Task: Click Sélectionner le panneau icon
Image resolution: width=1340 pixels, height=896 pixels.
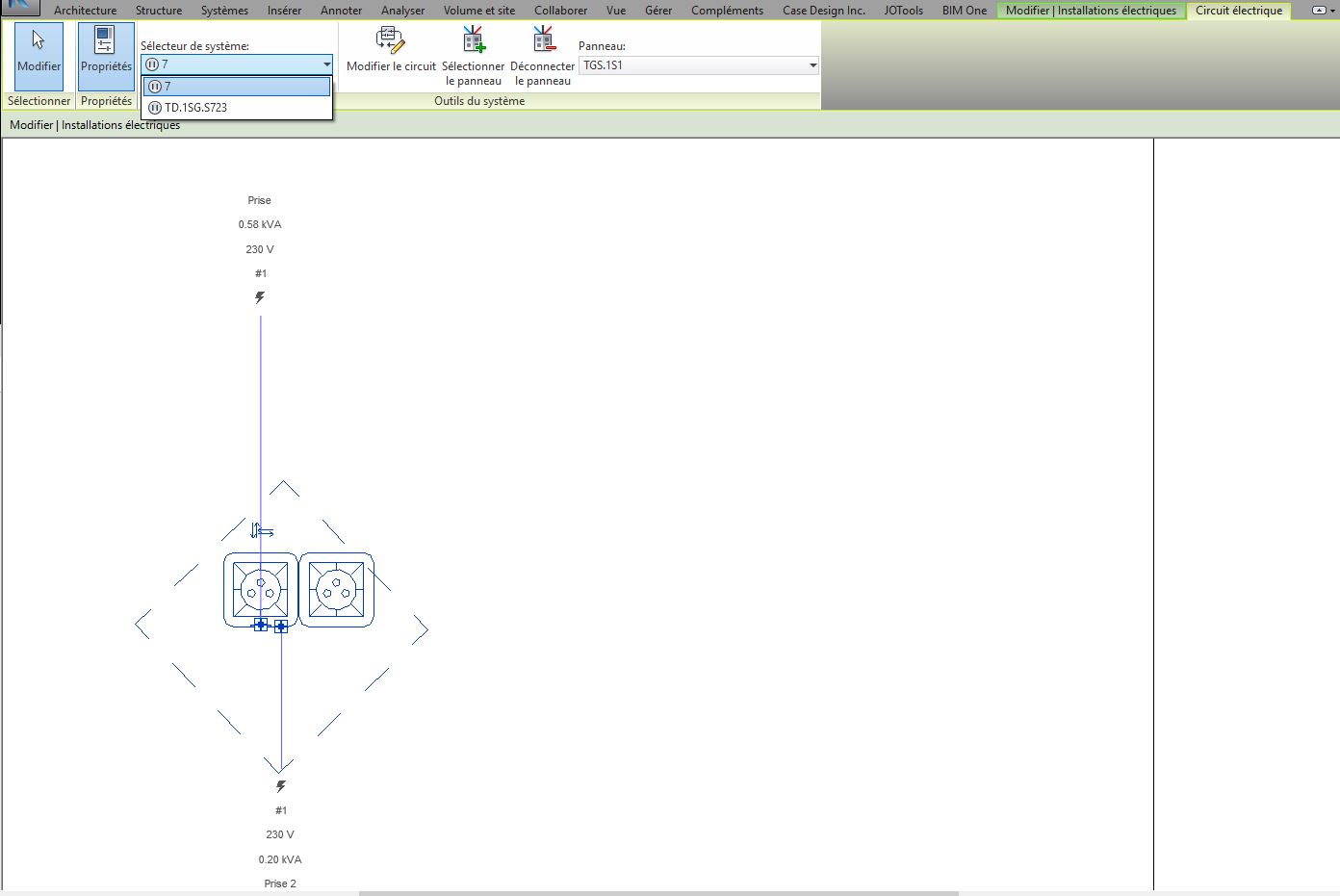Action: tap(473, 40)
